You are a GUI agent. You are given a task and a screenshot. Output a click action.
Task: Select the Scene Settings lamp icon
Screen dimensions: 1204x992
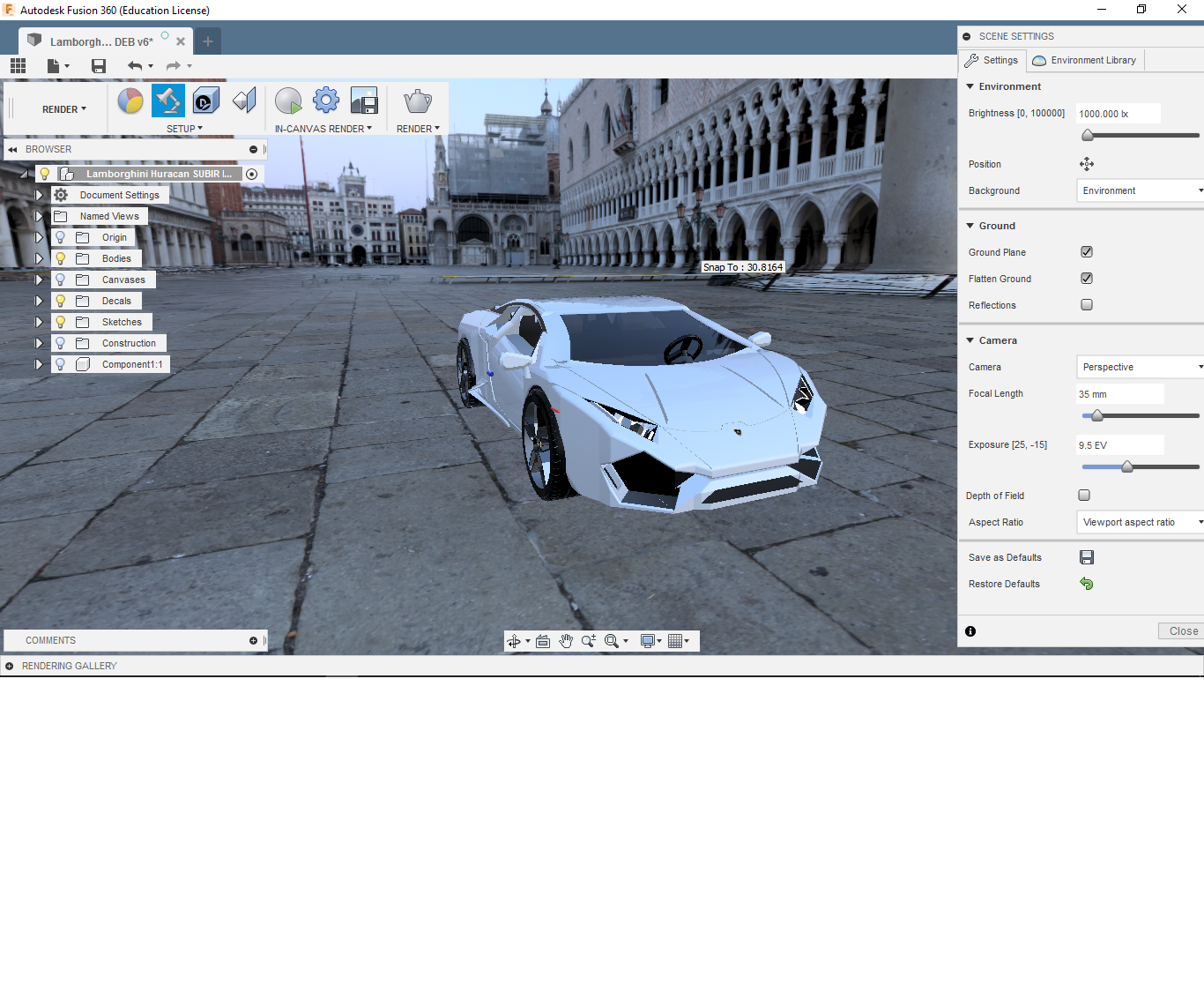[167, 101]
